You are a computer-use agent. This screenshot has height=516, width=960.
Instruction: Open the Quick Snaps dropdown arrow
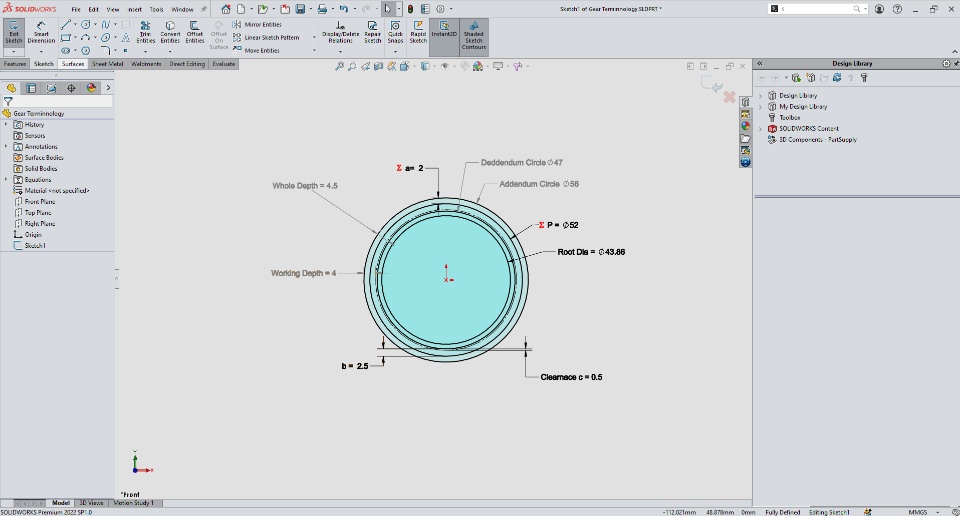coord(396,51)
